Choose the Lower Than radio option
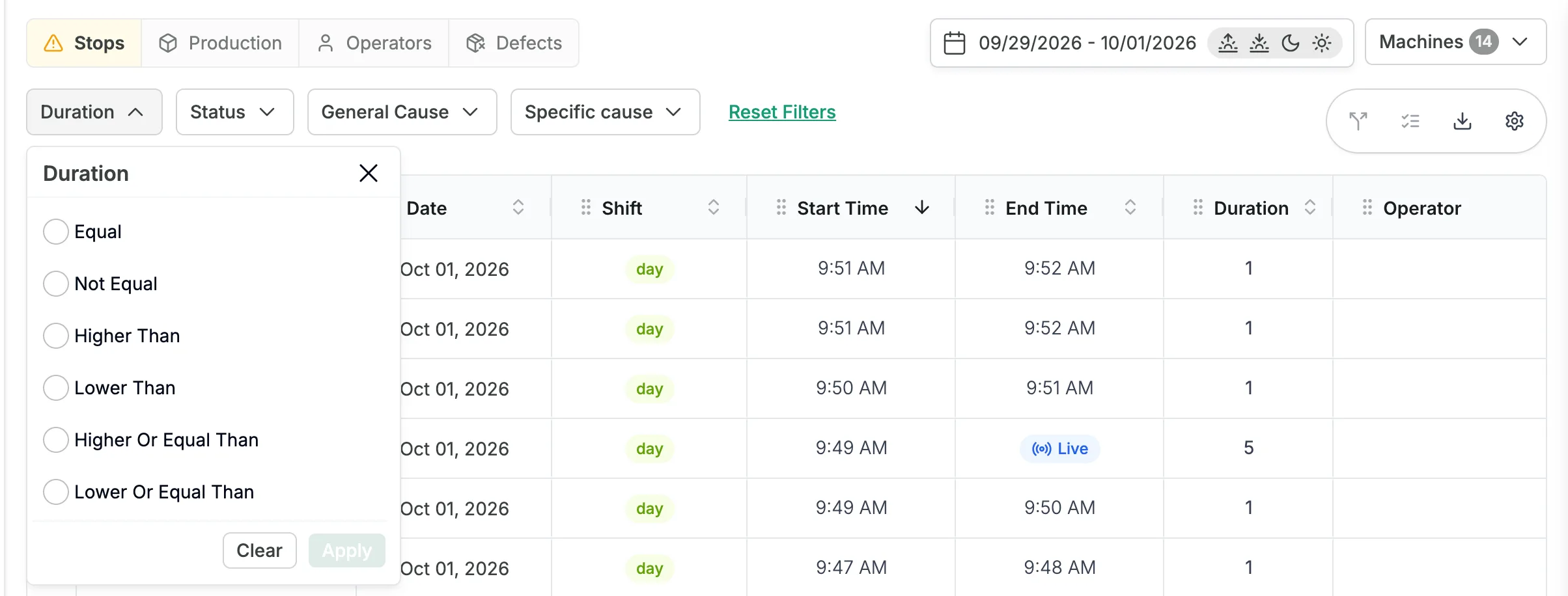Viewport: 1568px width, 596px height. [56, 388]
